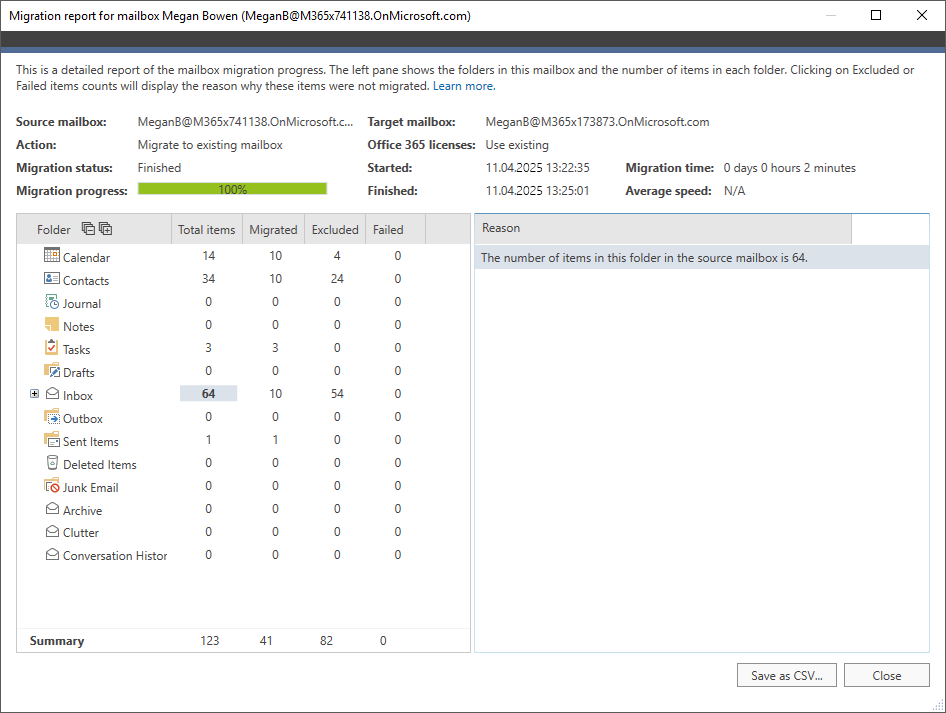Click the green migration progress bar
The image size is (946, 713).
(x=232, y=189)
